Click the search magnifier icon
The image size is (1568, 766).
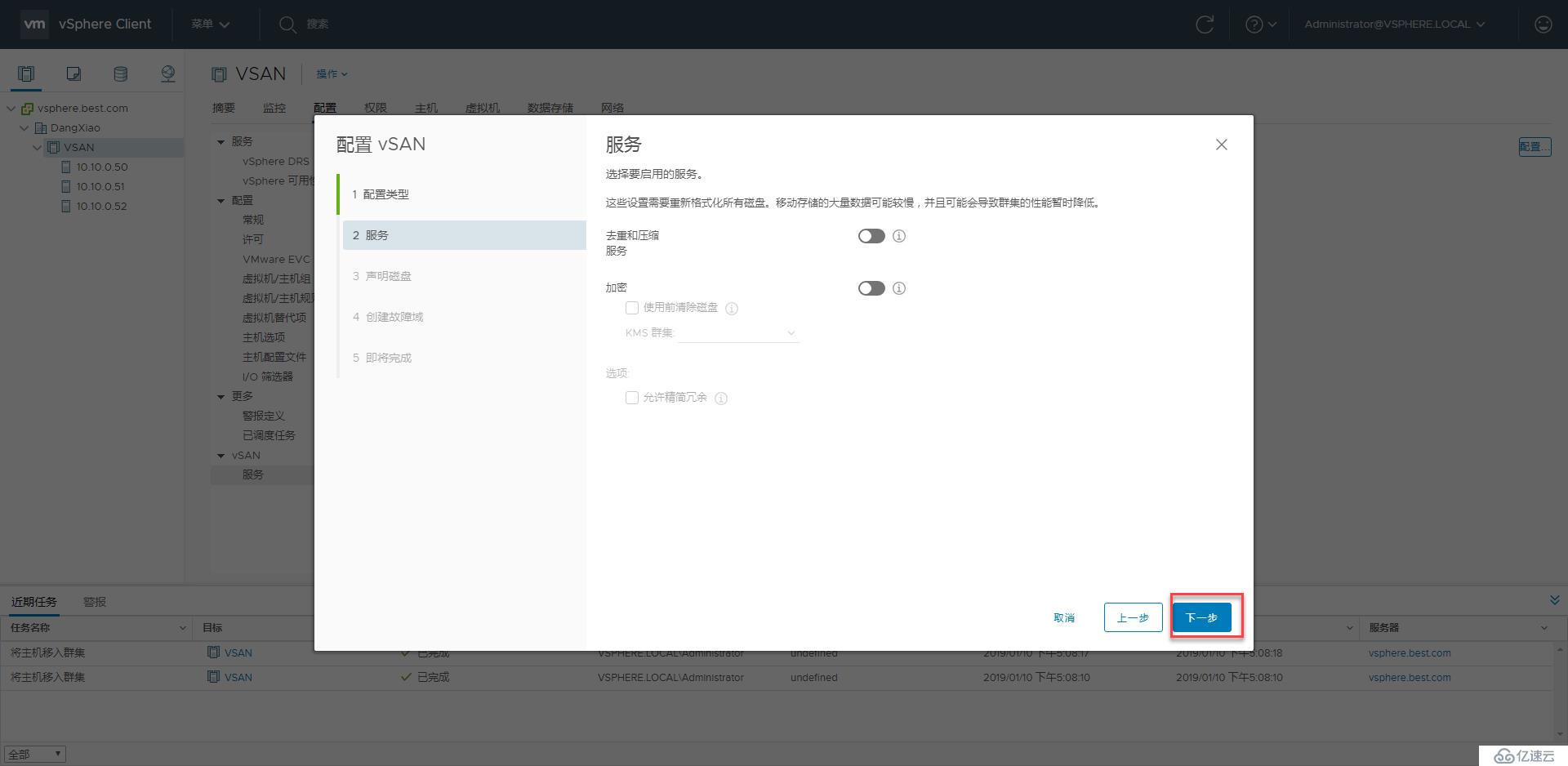point(287,24)
